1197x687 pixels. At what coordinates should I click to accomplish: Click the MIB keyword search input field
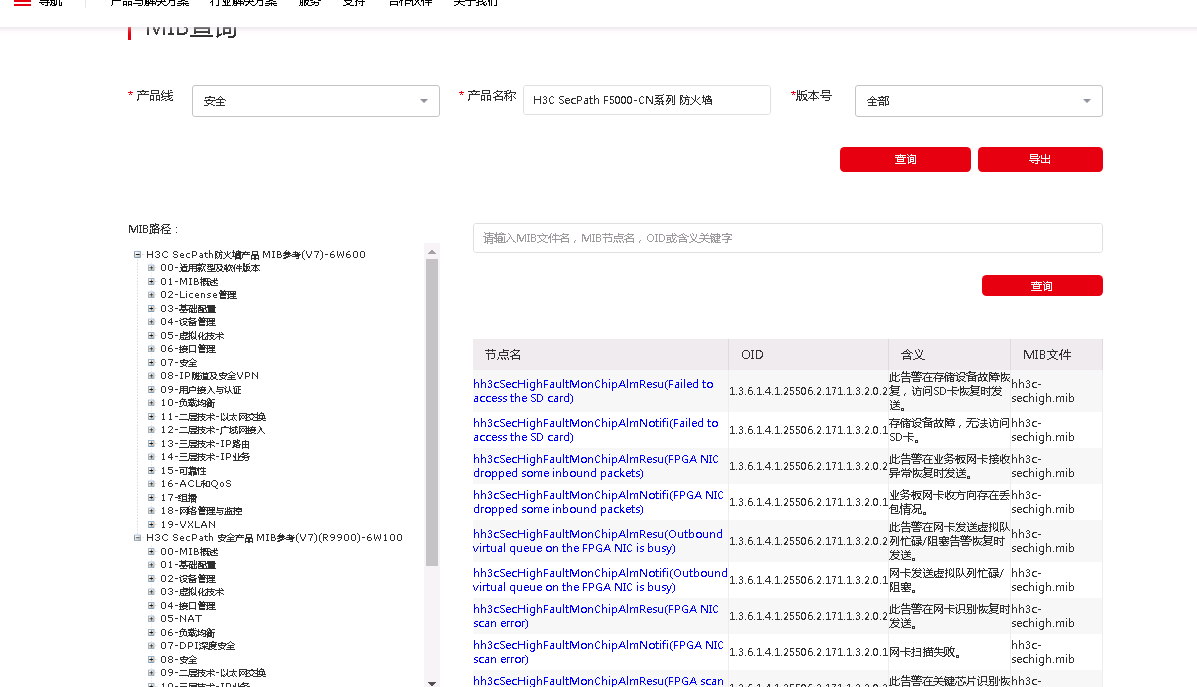pyautogui.click(x=788, y=238)
